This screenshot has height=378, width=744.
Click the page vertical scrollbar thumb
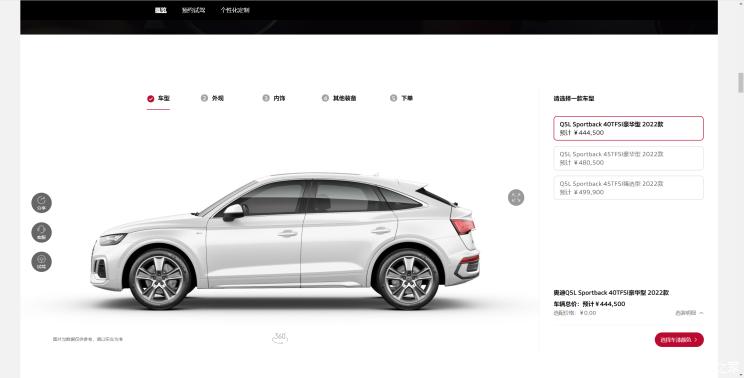pos(740,83)
